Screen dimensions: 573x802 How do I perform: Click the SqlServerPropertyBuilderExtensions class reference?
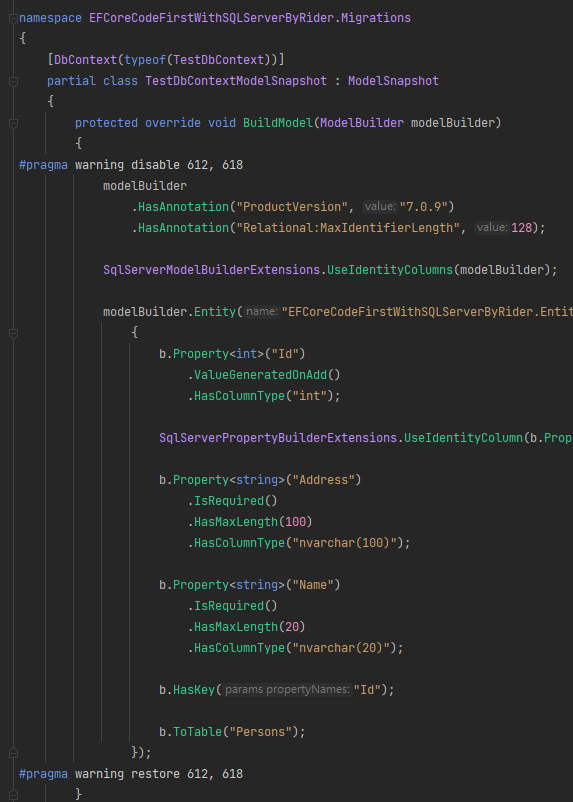pyautogui.click(x=278, y=438)
